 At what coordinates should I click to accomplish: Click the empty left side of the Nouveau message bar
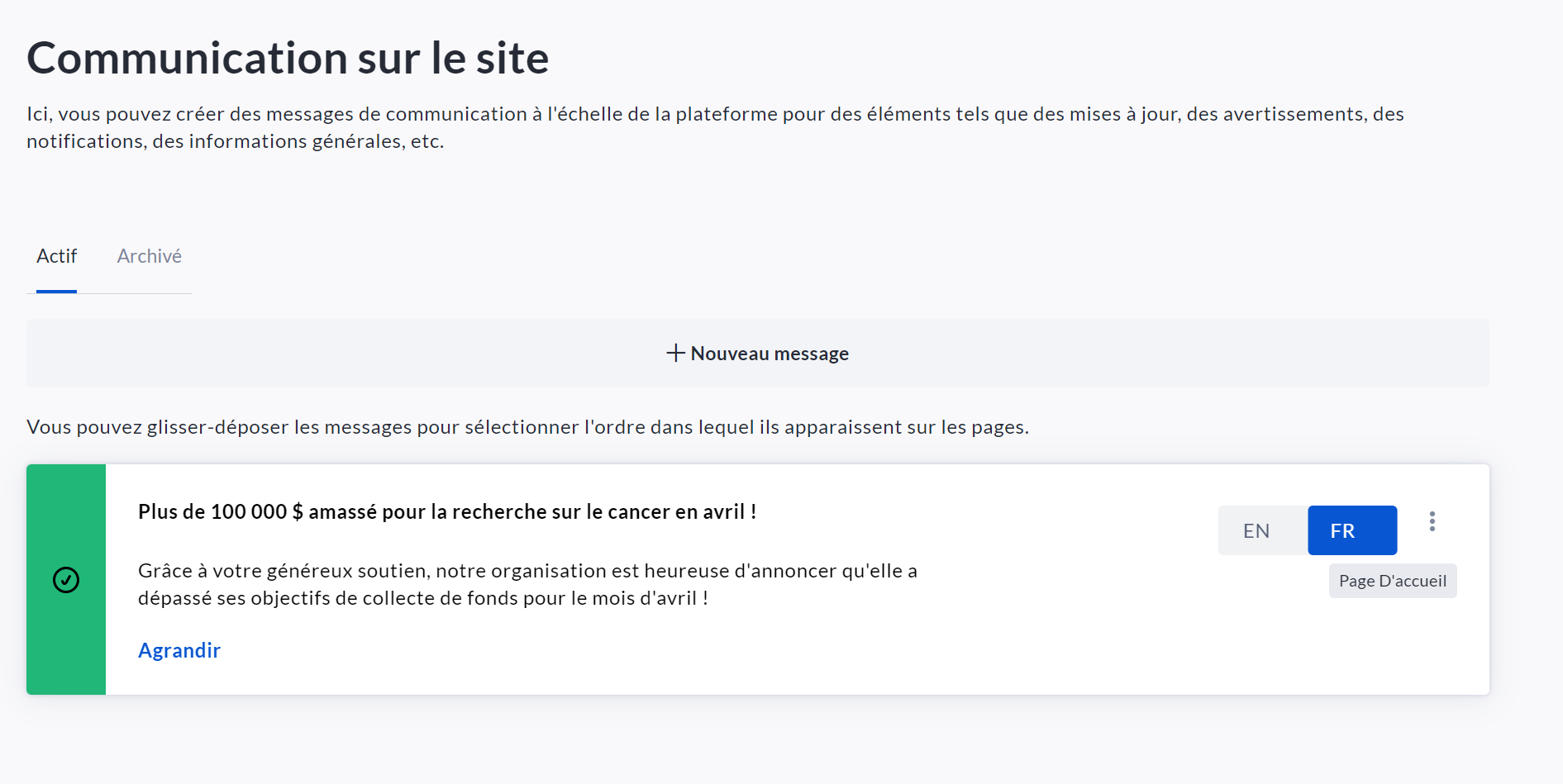[x=248, y=354]
